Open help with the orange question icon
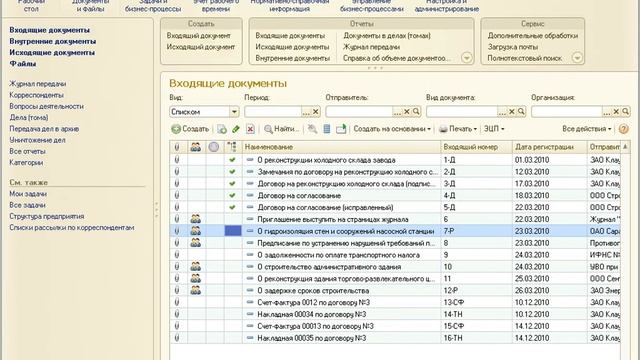The image size is (640, 360). (x=623, y=129)
